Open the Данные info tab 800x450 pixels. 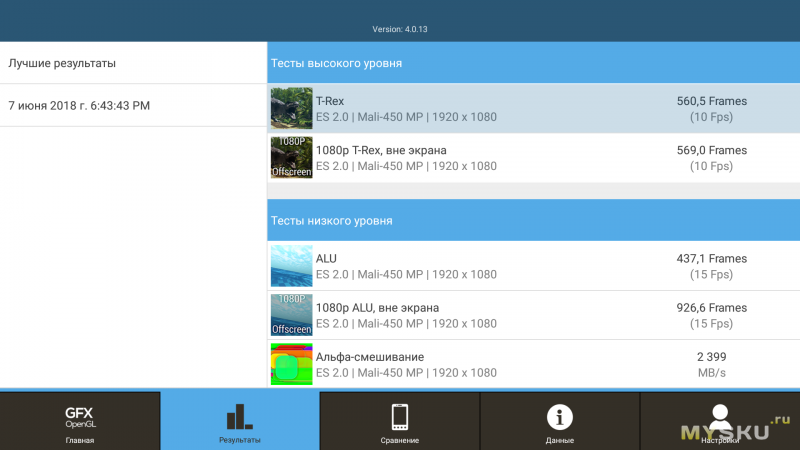[x=560, y=421]
